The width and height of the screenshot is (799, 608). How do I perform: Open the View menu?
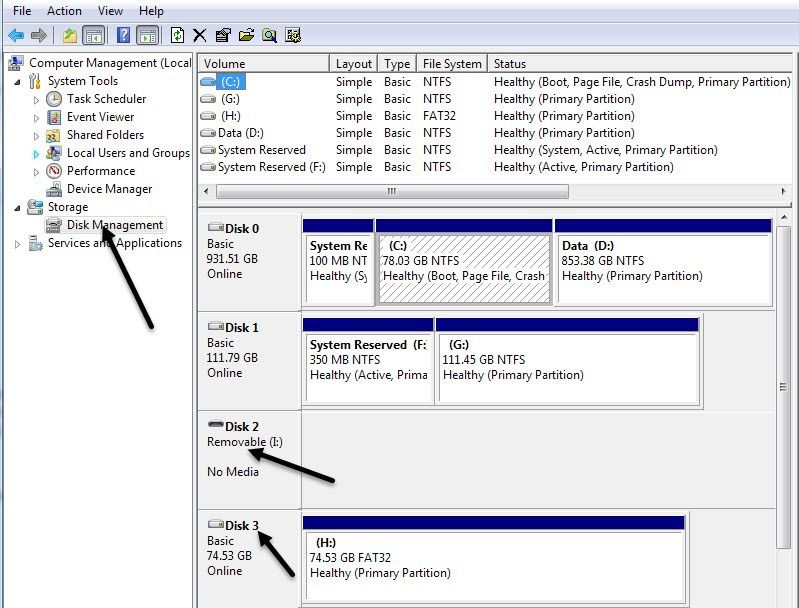(110, 11)
